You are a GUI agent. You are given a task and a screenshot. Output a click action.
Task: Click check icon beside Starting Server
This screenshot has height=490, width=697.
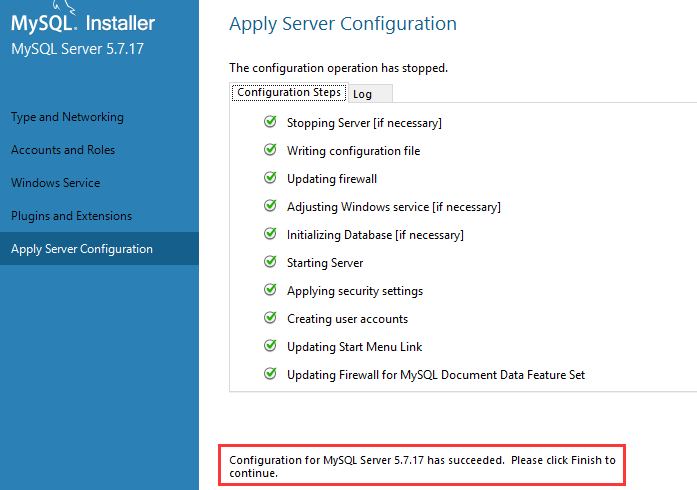point(270,261)
